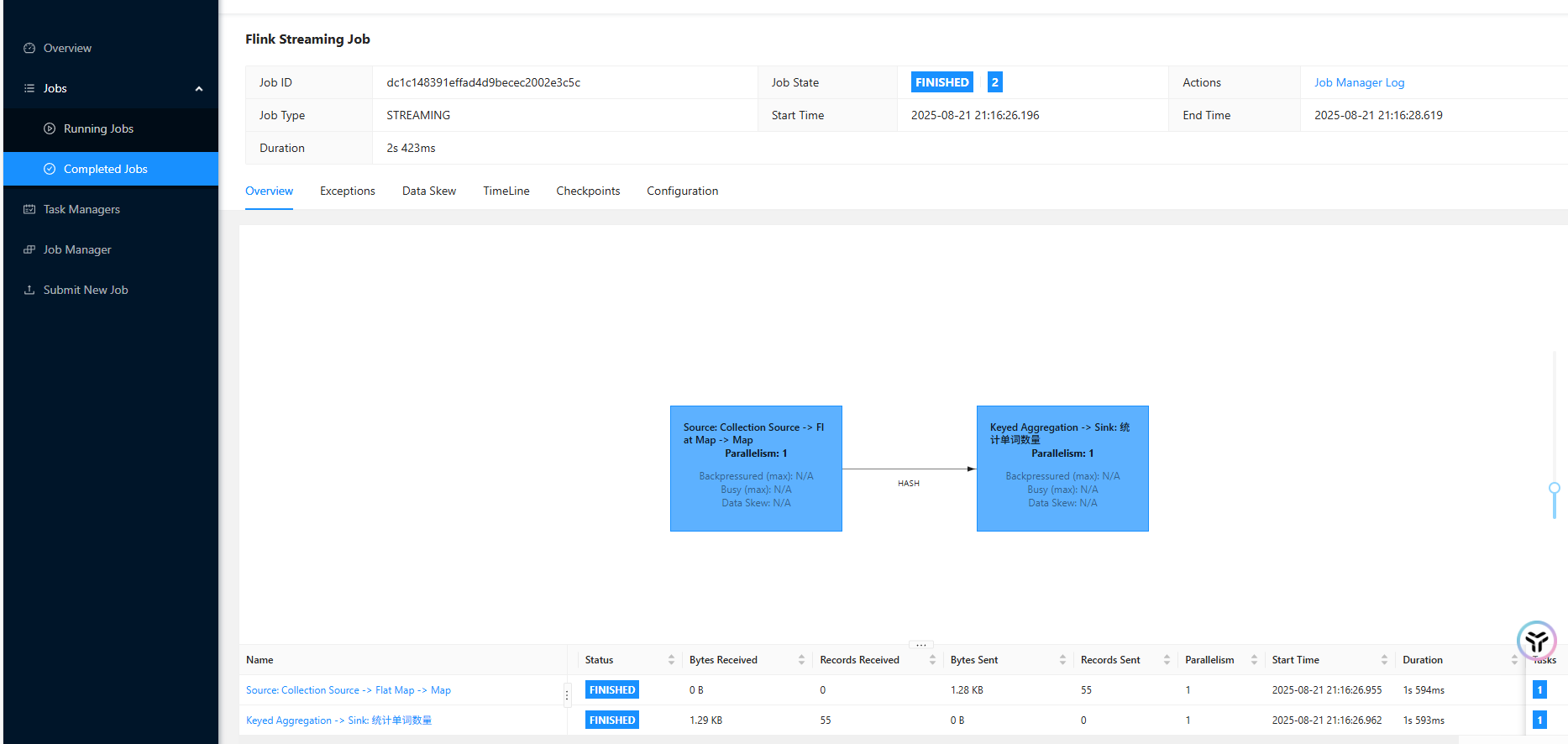
Task: Select the Source Collection Source graph node
Action: click(756, 469)
